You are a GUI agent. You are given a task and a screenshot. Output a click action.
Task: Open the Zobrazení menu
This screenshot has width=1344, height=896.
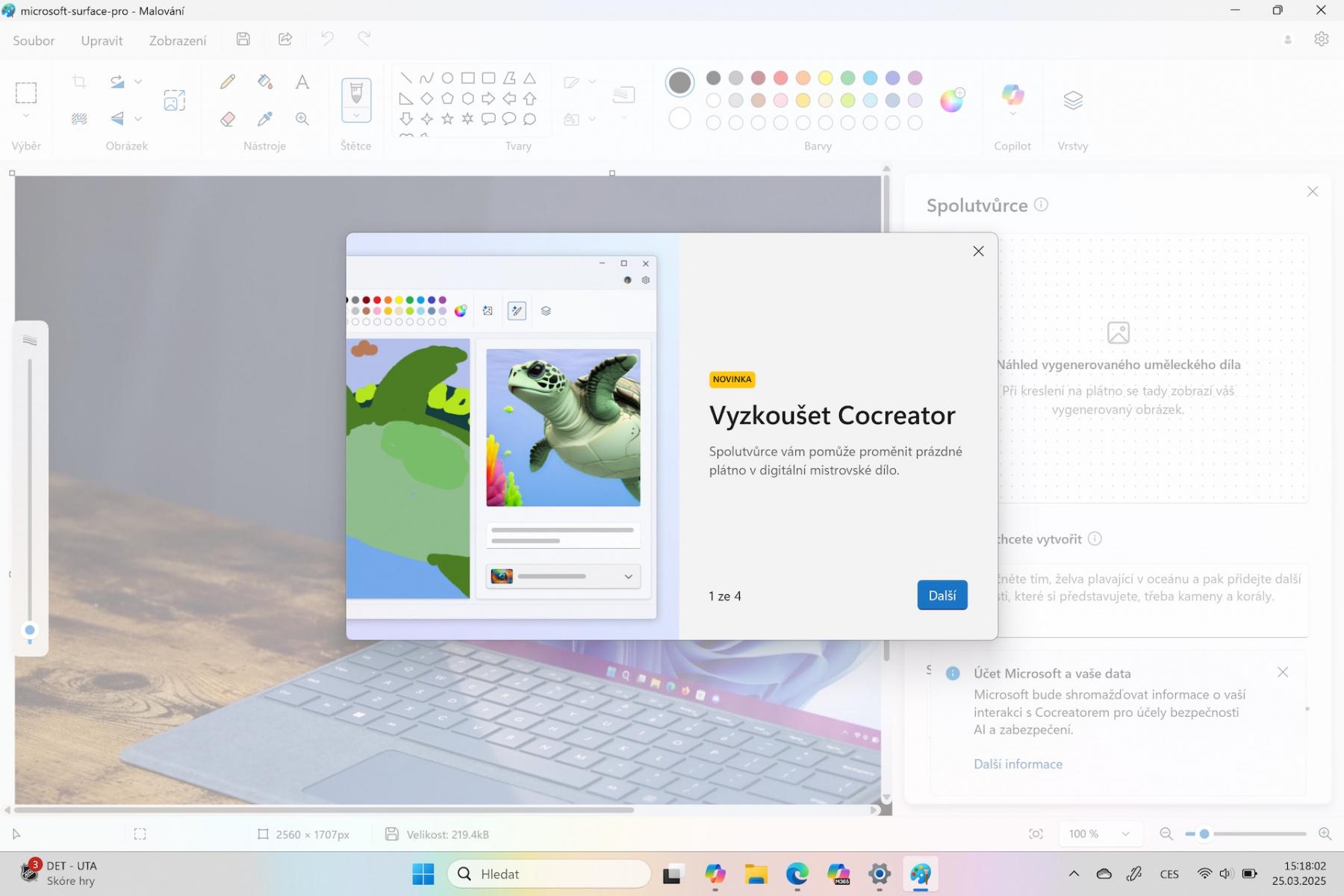coord(178,40)
